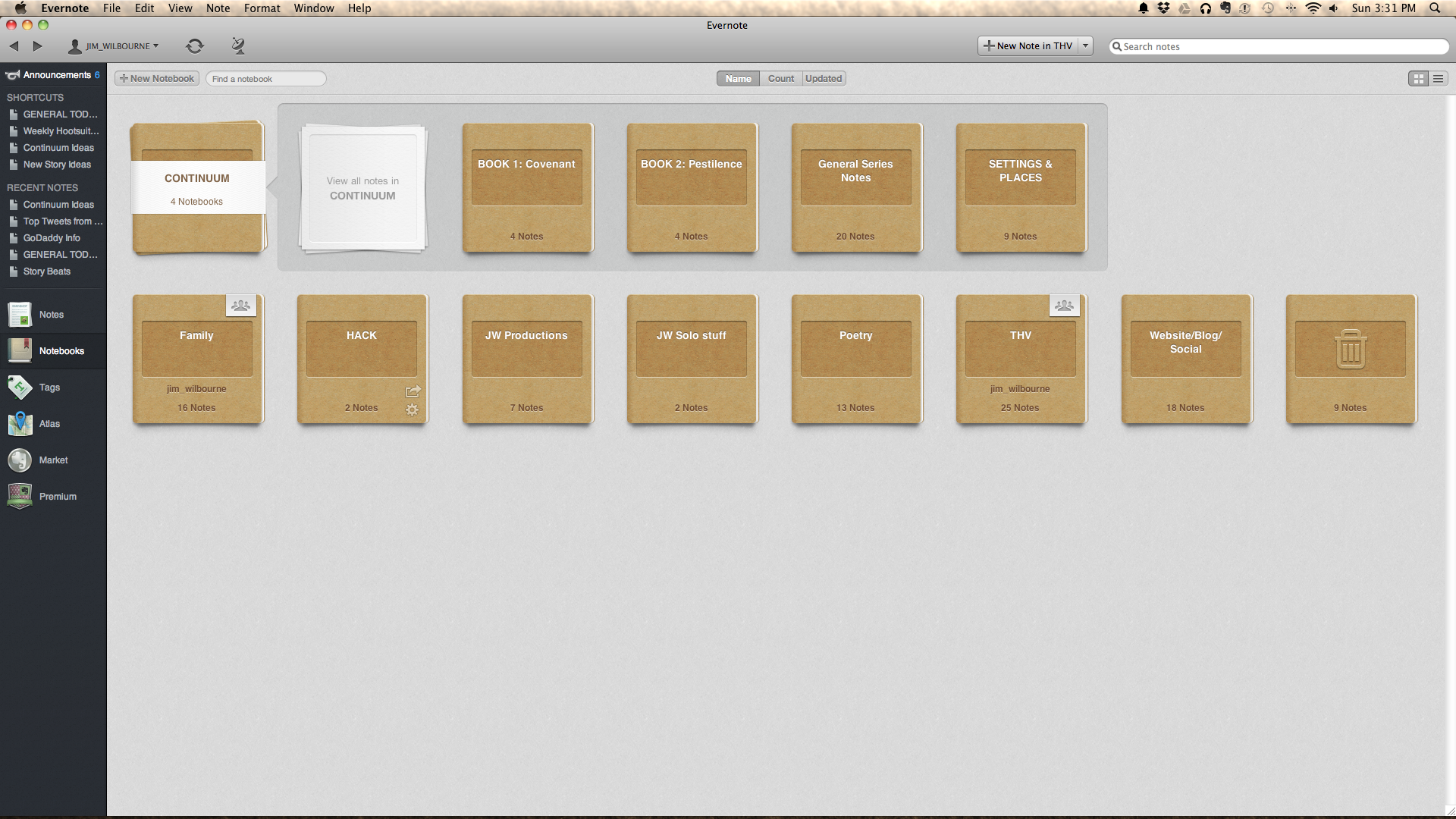
Task: Open the File menu
Action: [x=111, y=8]
